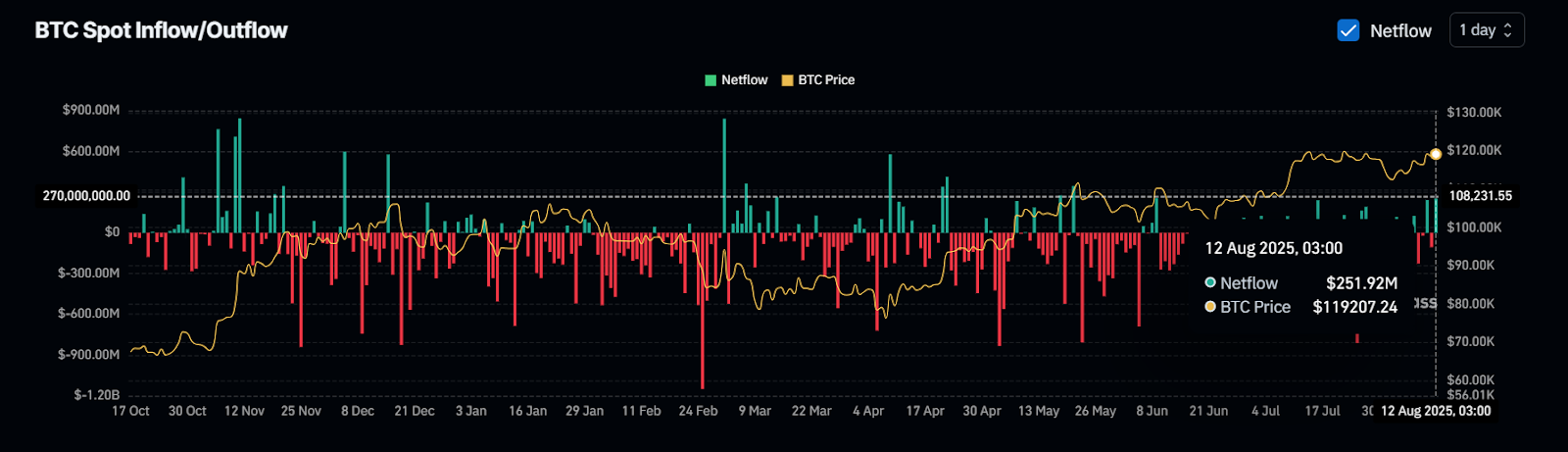Click the BTC Spot Inflow/Outflow title

coord(162,30)
